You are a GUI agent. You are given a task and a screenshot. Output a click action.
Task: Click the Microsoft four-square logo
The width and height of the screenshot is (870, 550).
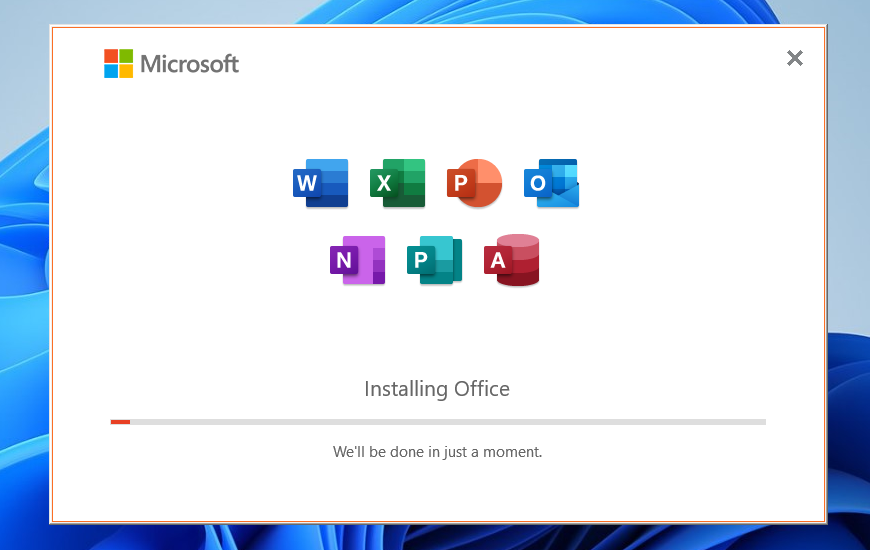[118, 63]
